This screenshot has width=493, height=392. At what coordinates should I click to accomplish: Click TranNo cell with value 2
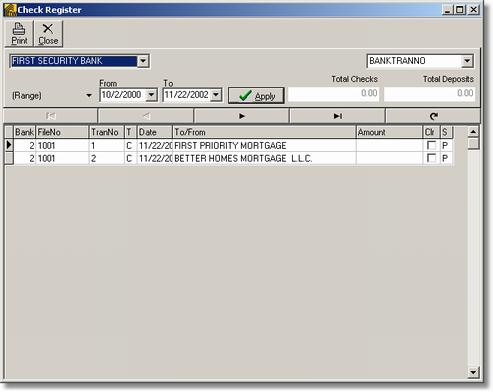[106, 158]
